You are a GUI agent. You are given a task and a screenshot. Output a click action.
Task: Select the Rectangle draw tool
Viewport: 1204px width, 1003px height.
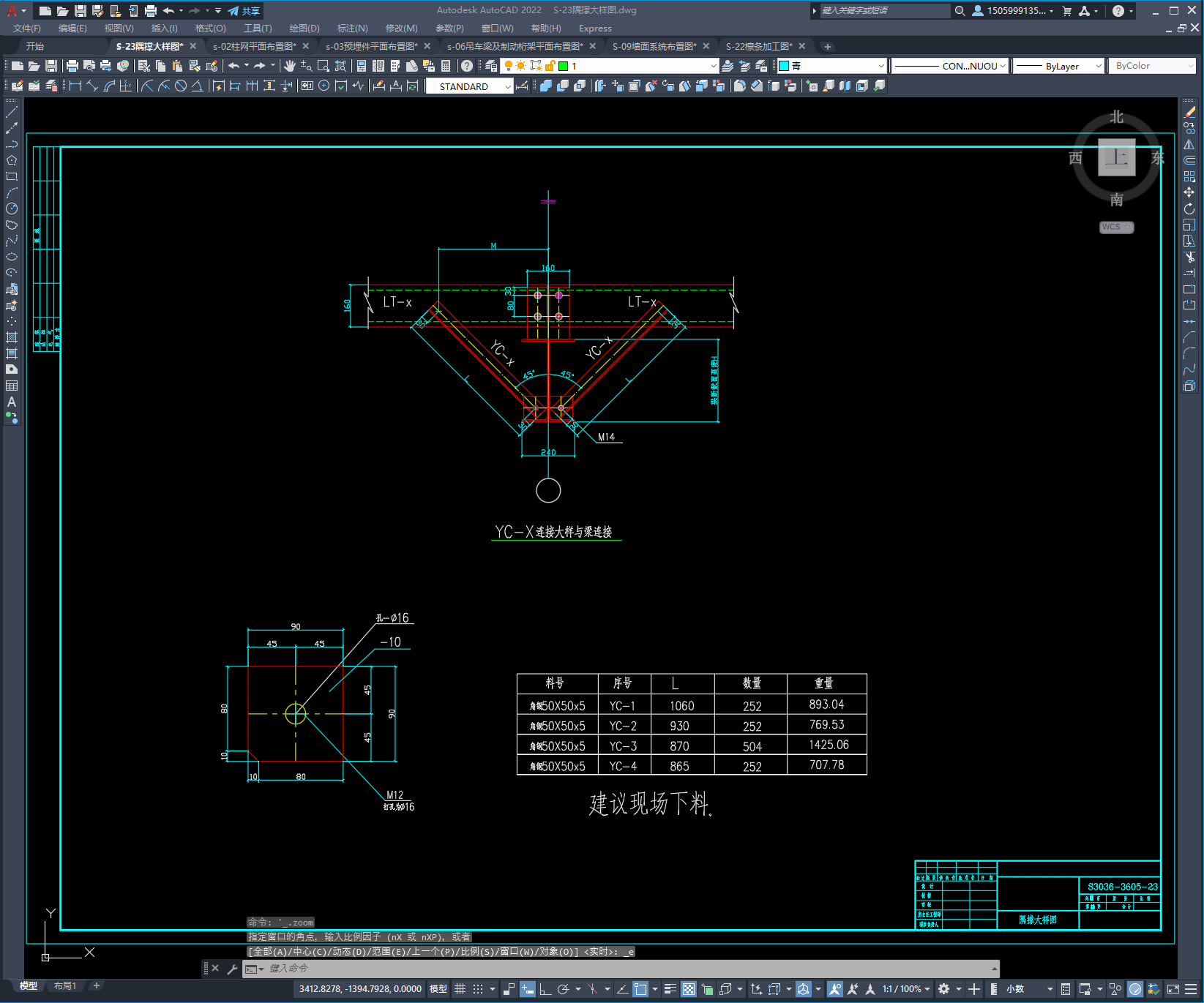point(12,176)
